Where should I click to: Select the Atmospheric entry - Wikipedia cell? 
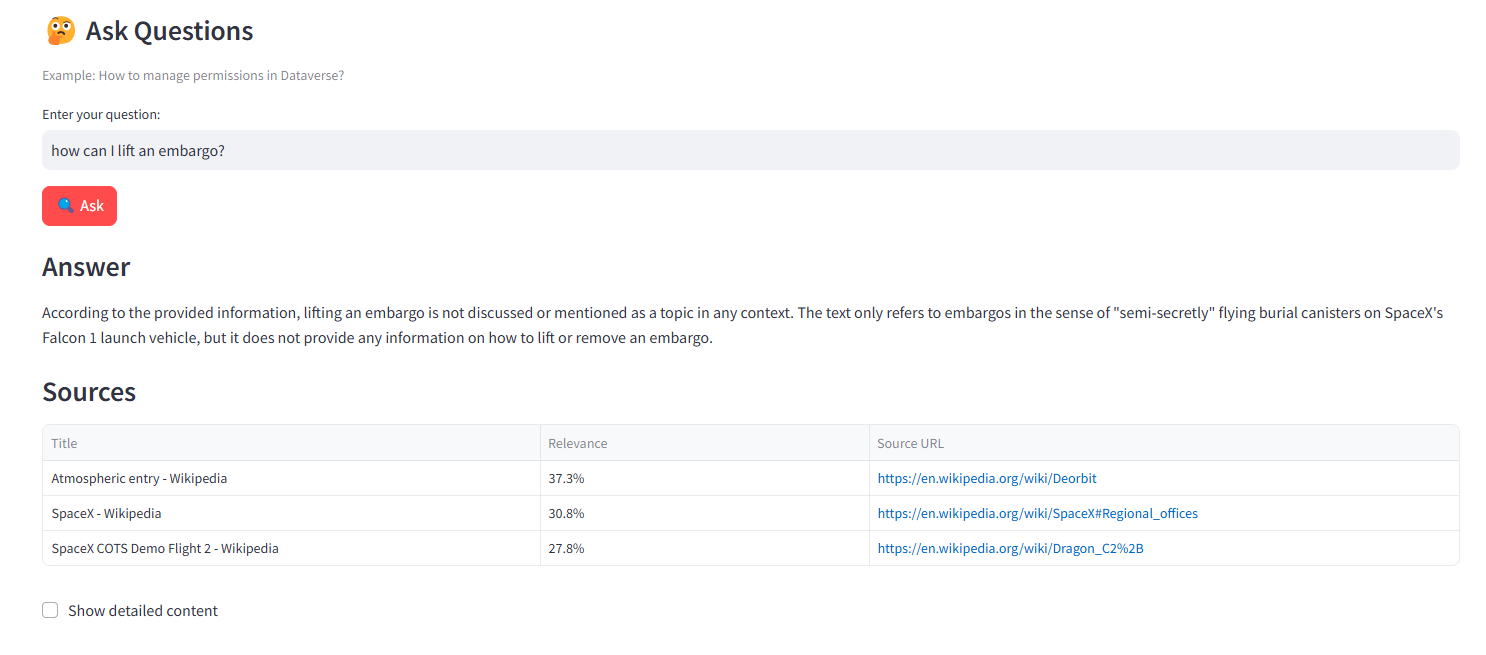(x=139, y=479)
